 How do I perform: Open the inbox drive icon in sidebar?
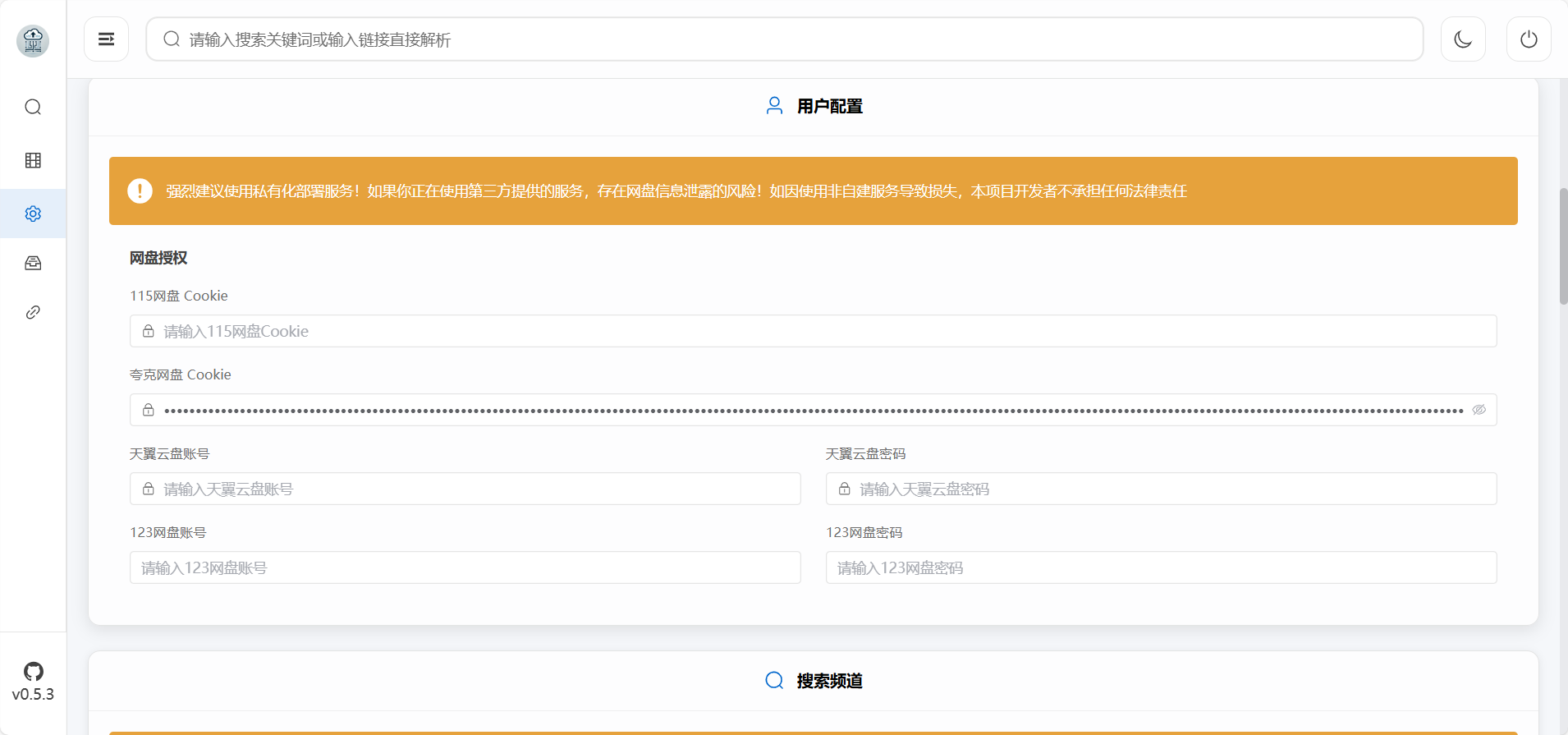point(33,263)
